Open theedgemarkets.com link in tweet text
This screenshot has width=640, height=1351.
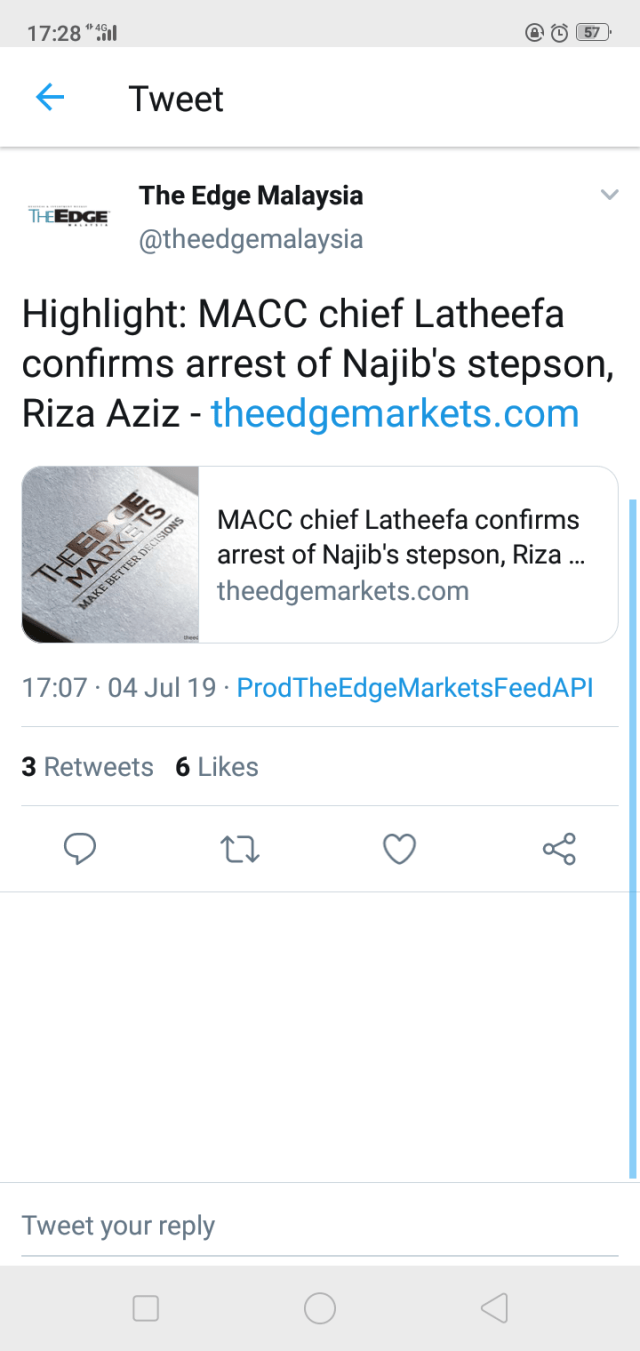tap(395, 413)
